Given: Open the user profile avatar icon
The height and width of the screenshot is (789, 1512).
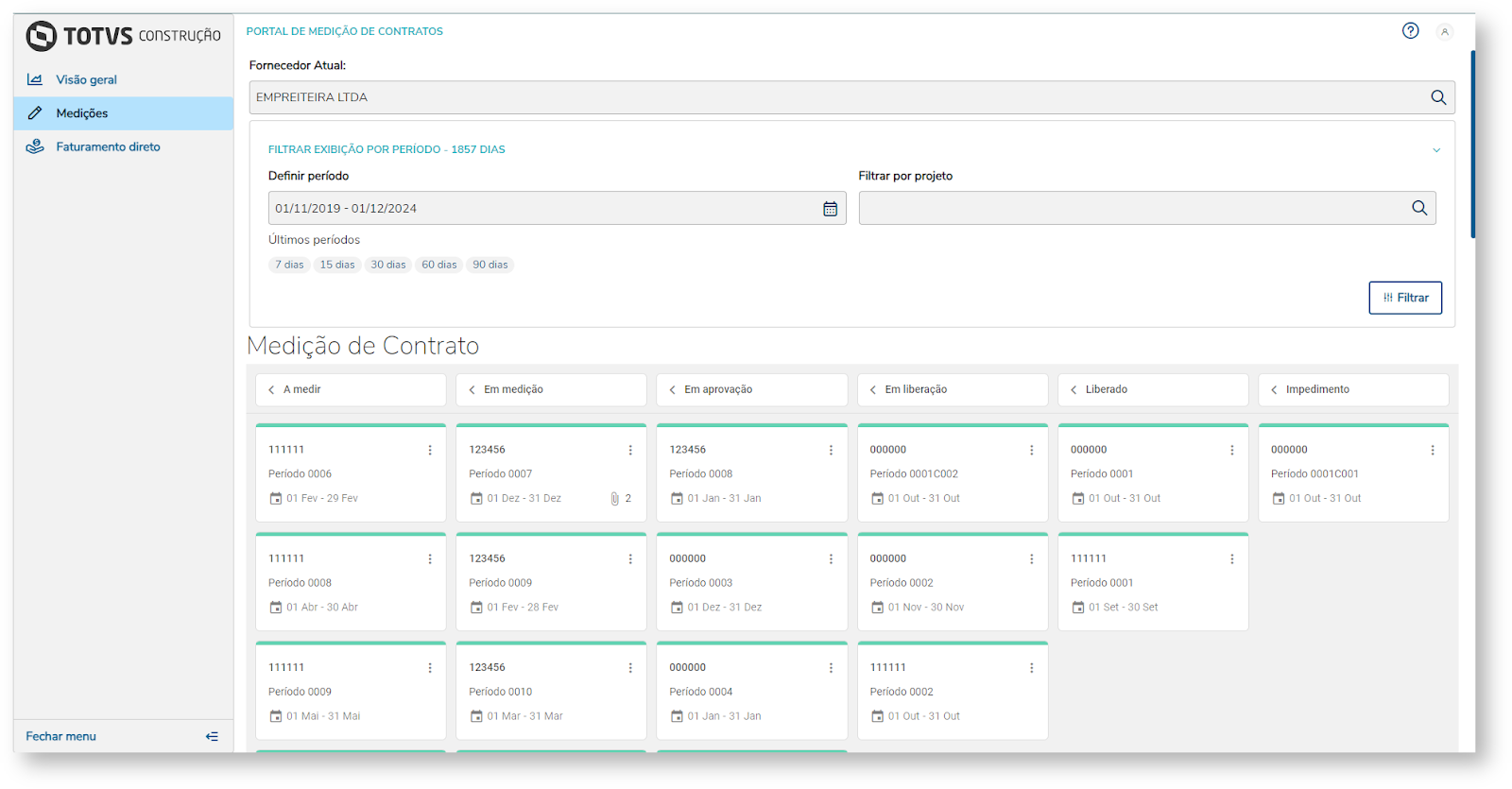Looking at the screenshot, I should (1444, 31).
